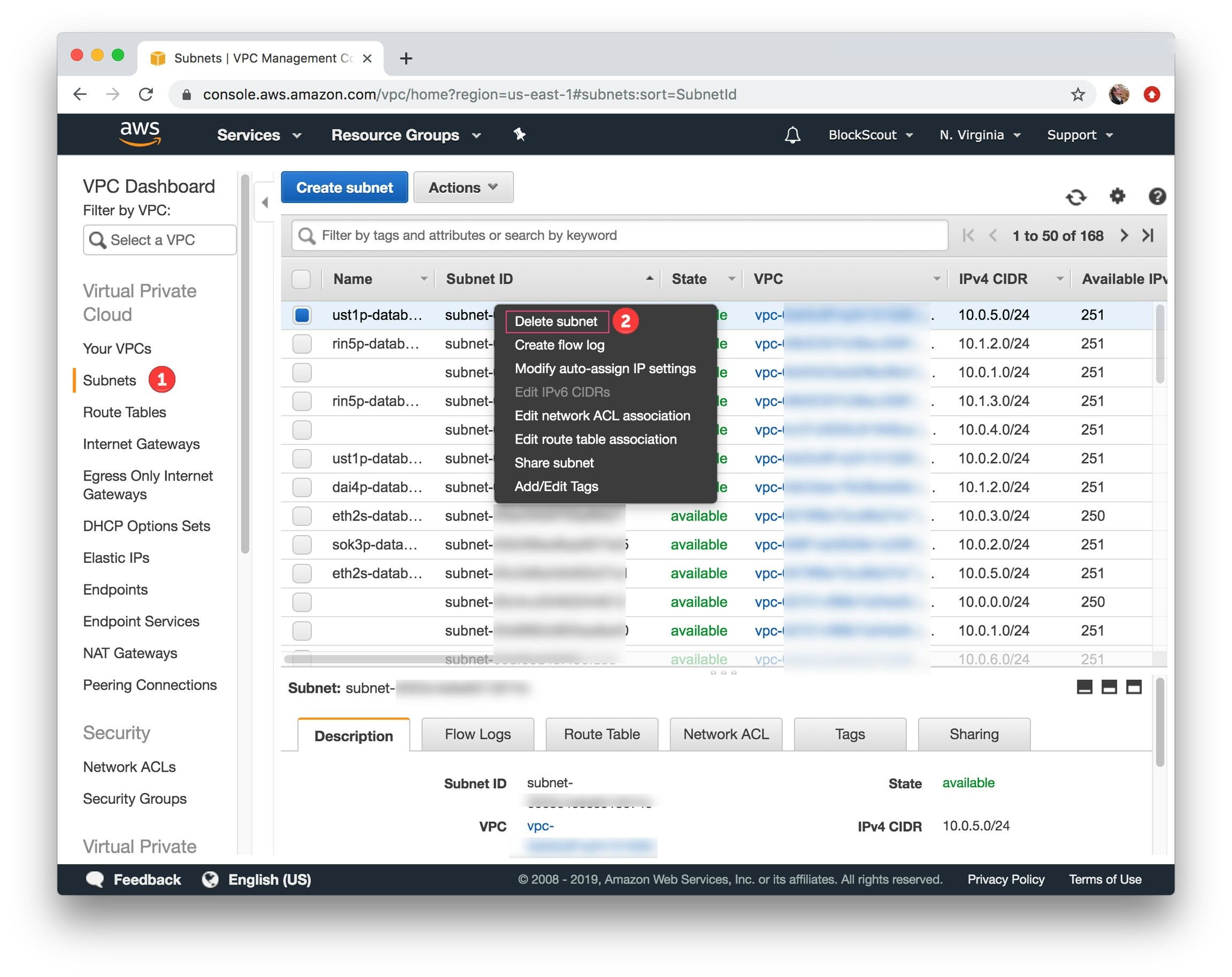Check the select-all header checkbox

point(301,279)
